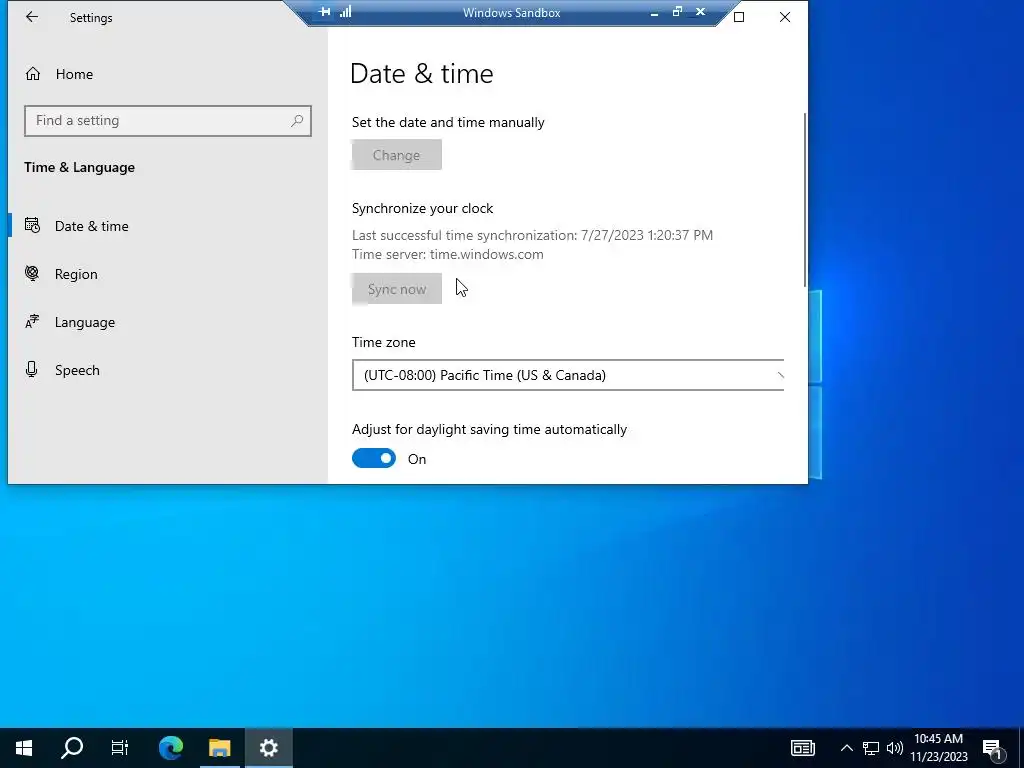The width and height of the screenshot is (1024, 768).
Task: Click the grayed-out Change button
Action: (x=396, y=155)
